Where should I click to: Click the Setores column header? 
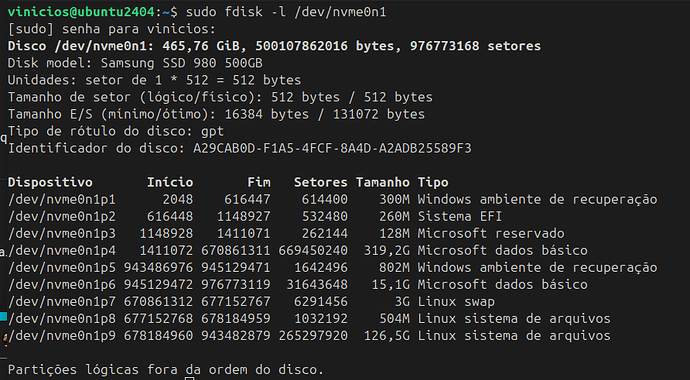coord(321,183)
